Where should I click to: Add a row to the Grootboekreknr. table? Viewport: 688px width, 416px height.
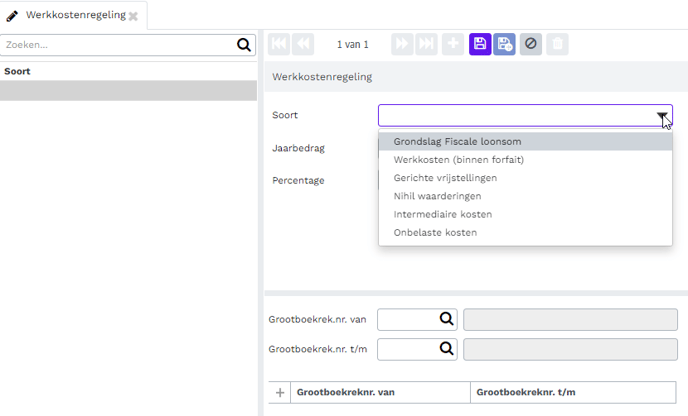click(x=279, y=392)
